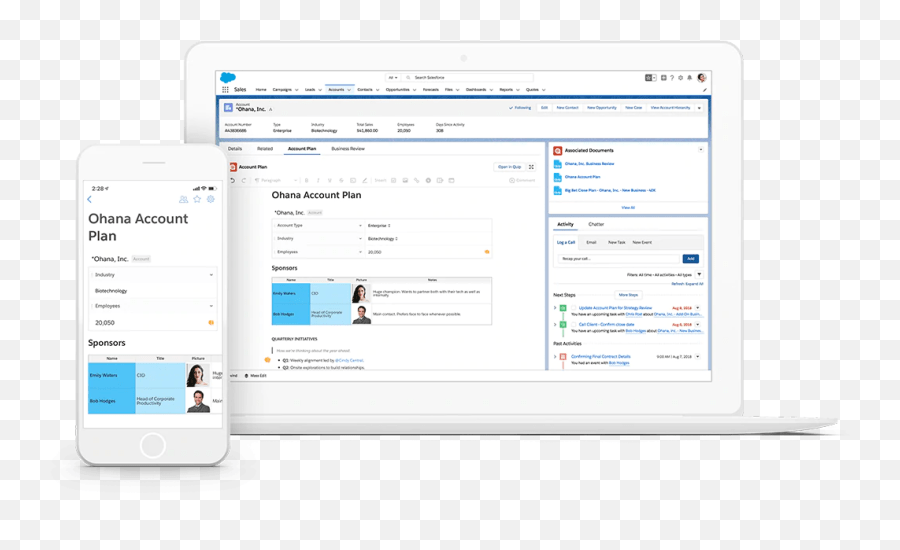
Task: Open Ohana, Inc. Business Review document link
Action: pyautogui.click(x=589, y=164)
